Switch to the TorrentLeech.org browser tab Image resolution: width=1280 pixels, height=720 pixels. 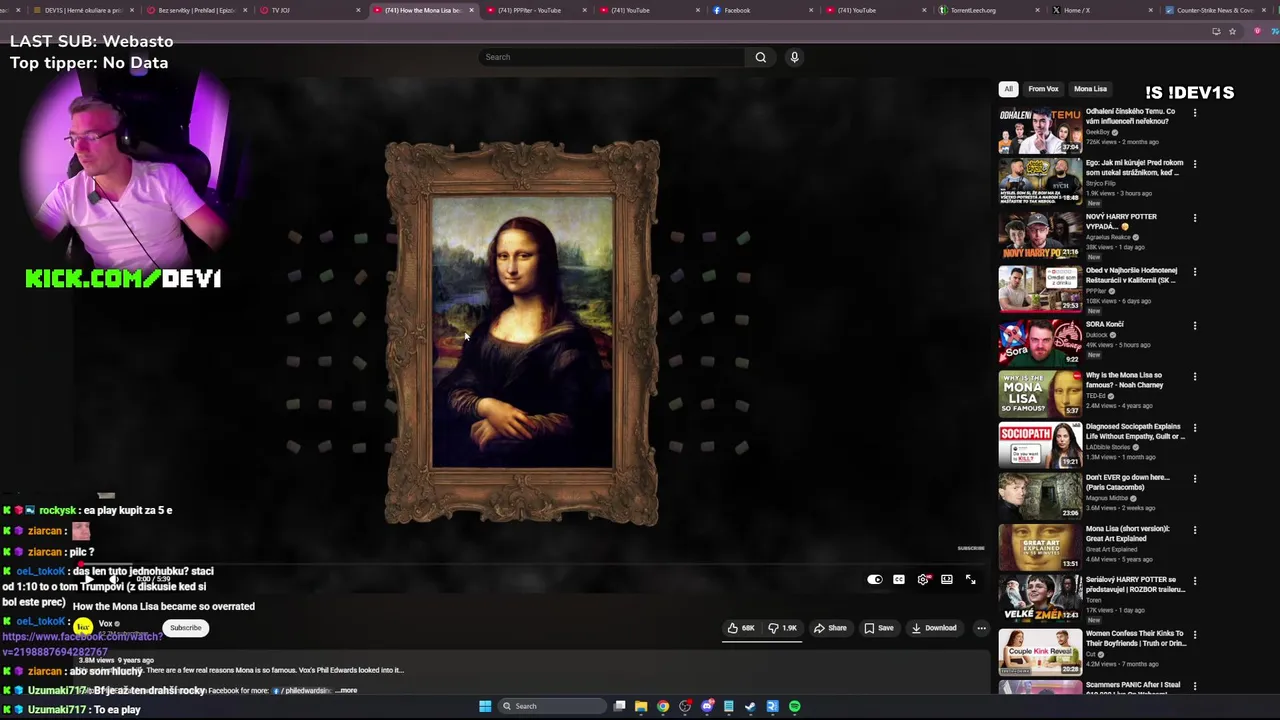click(x=990, y=10)
